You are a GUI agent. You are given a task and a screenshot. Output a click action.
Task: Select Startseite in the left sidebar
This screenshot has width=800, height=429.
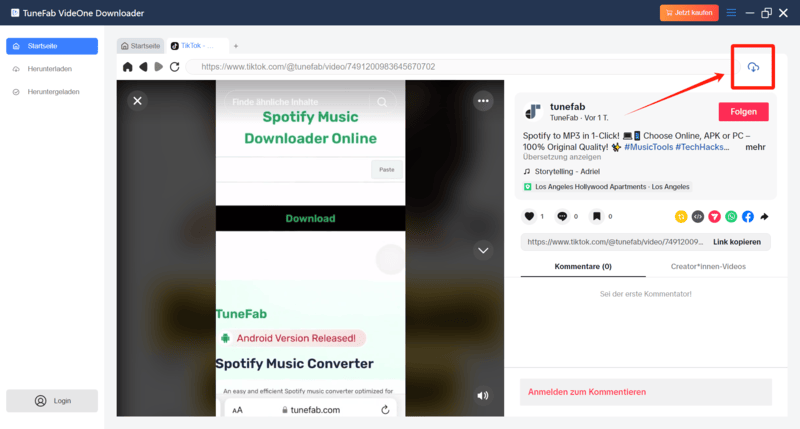(x=52, y=46)
